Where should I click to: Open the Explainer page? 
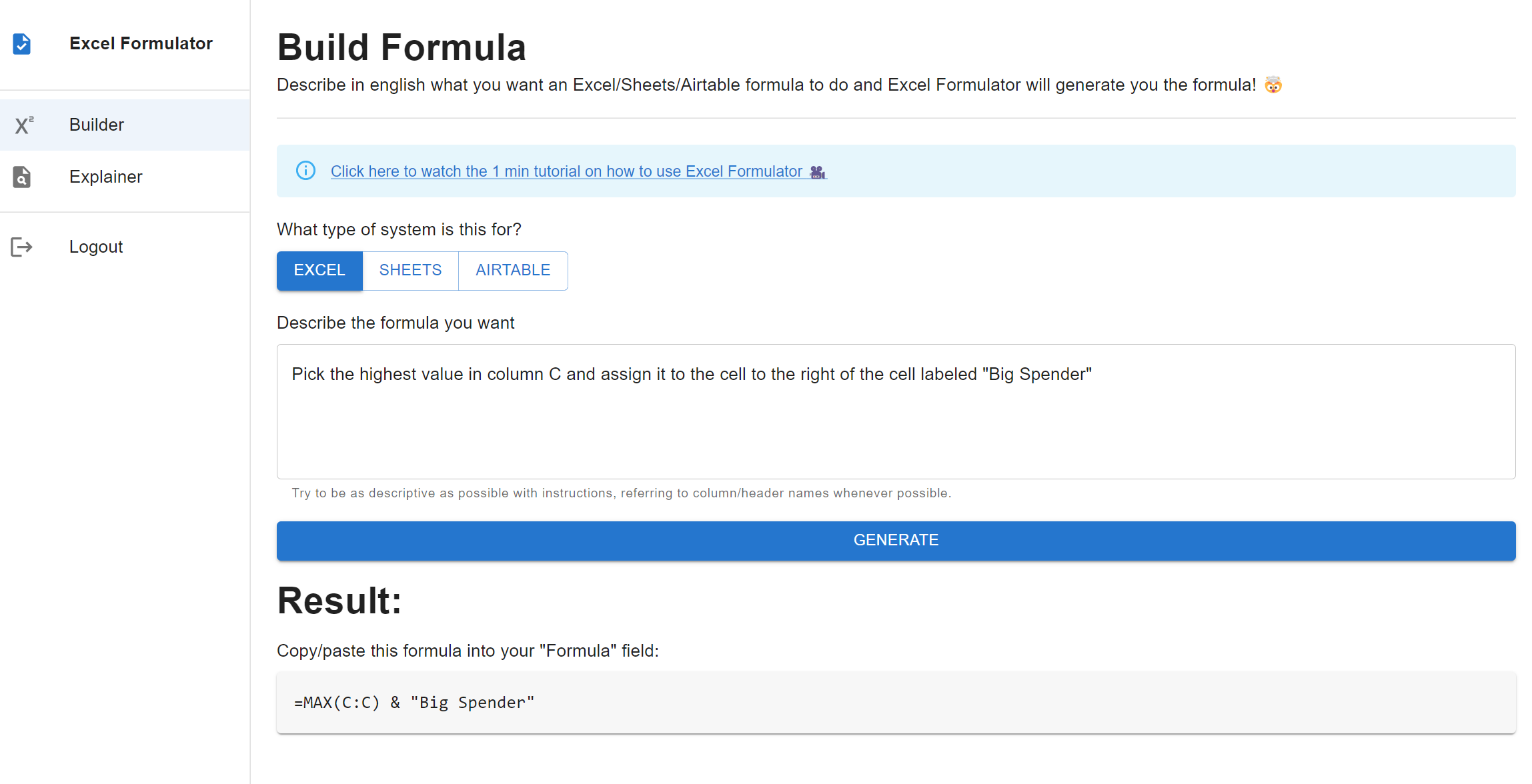tap(125, 177)
